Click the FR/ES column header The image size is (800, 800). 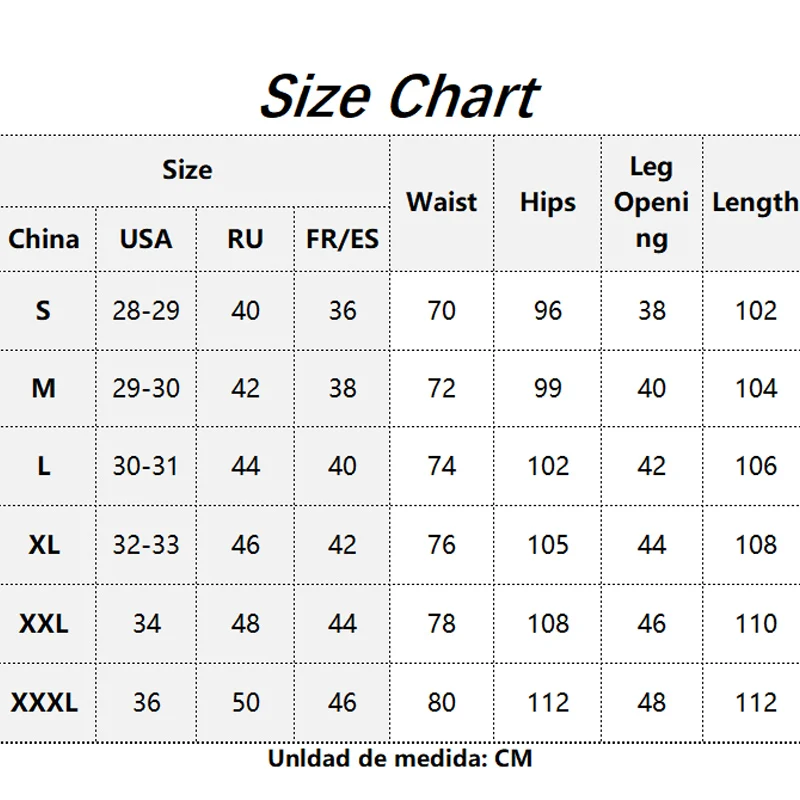(x=342, y=239)
